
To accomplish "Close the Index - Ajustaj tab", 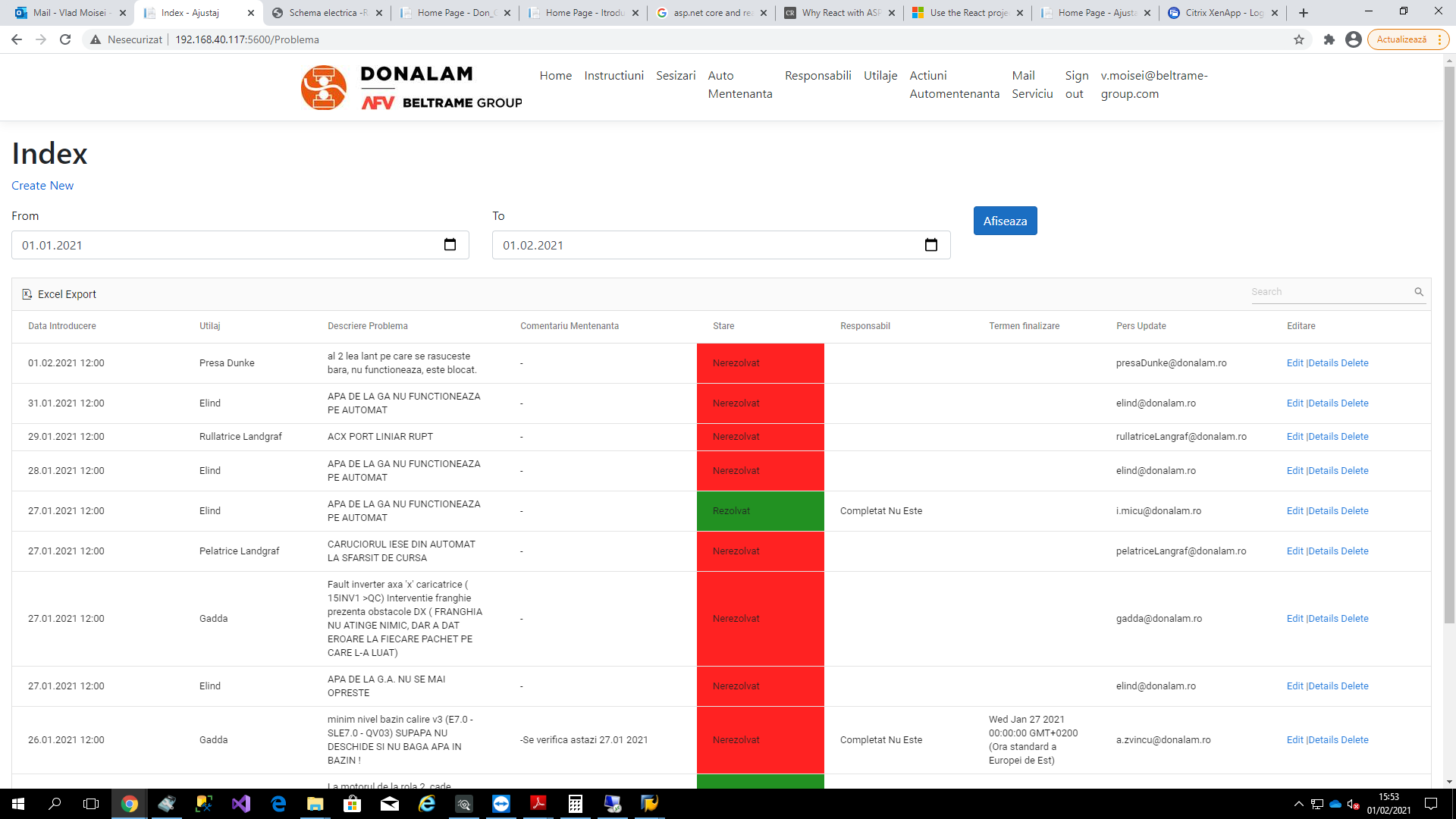I will pyautogui.click(x=251, y=13).
